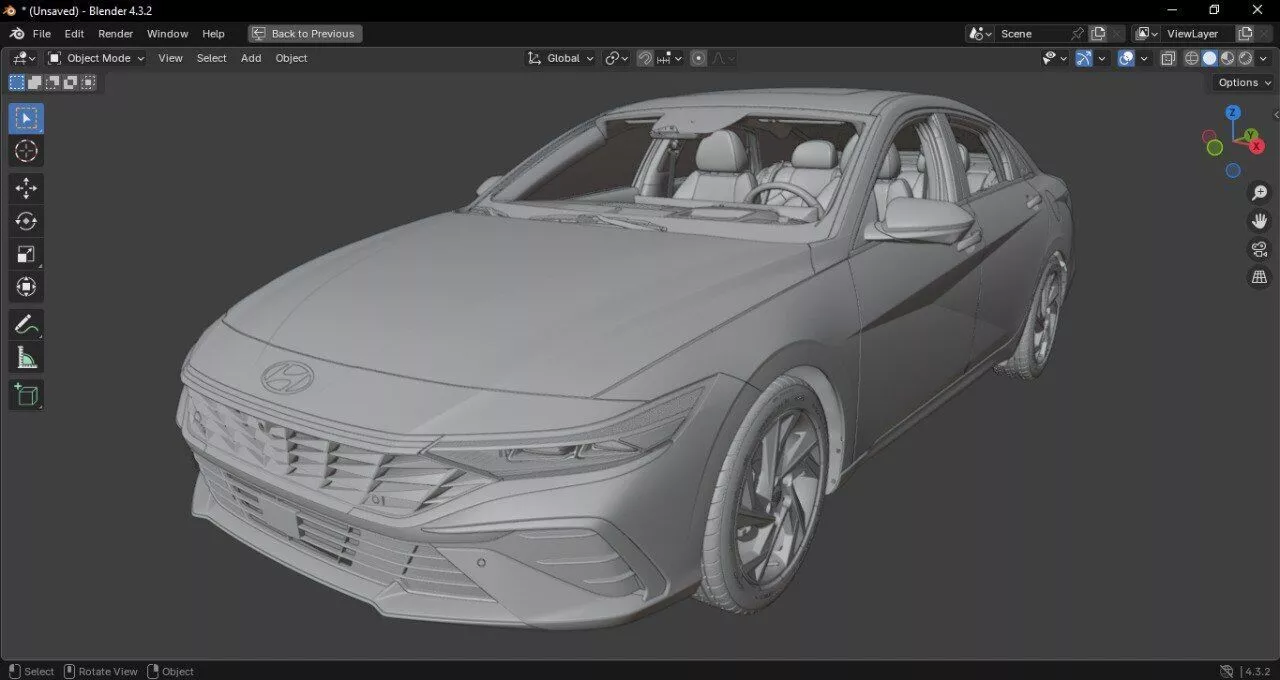Screen dimensions: 1280x680
Task: Set selection mode to Extend
Action: click(35, 83)
